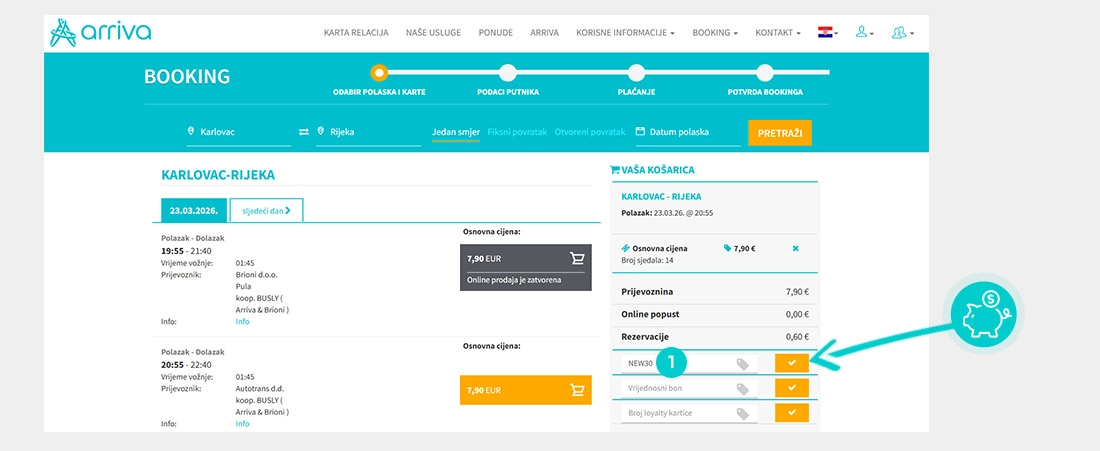Open KARTA RELACIJA menu item
Viewport: 1100px width, 451px height.
pyautogui.click(x=356, y=33)
